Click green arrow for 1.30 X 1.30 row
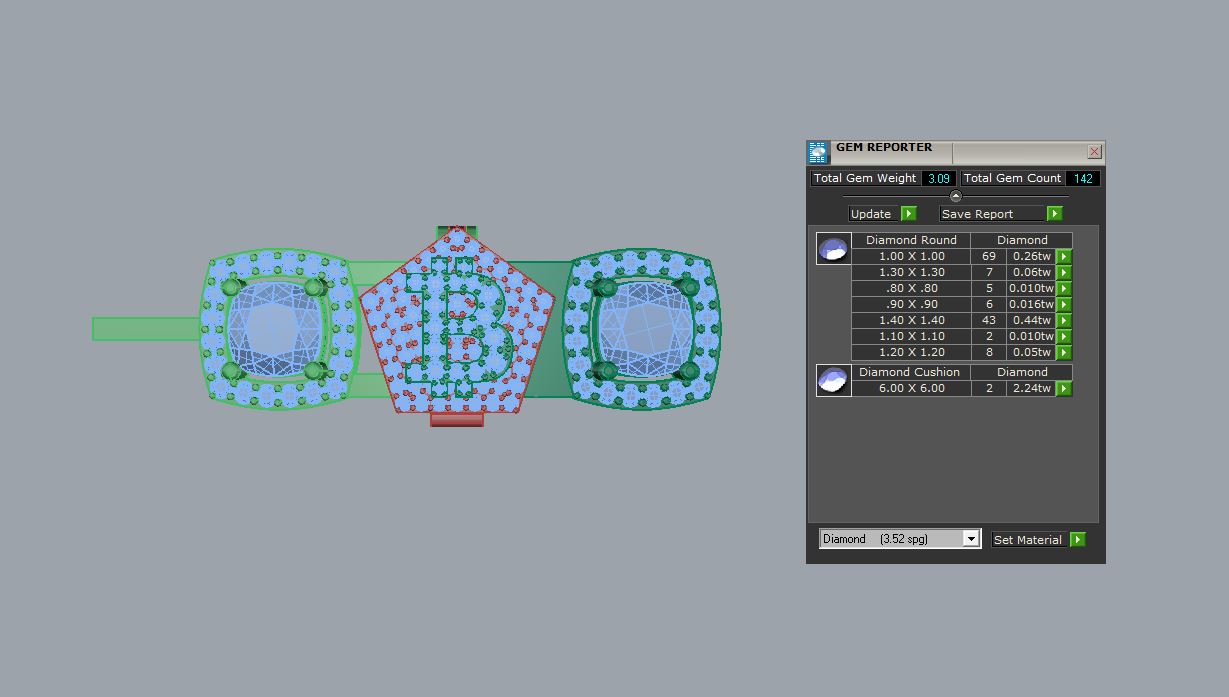The image size is (1229, 697). [1064, 273]
